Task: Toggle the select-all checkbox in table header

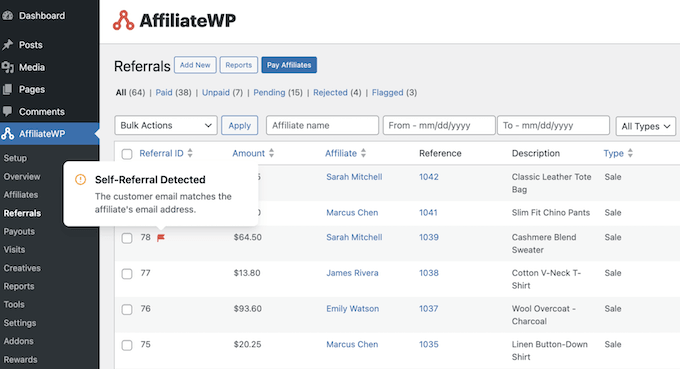Action: (x=127, y=154)
